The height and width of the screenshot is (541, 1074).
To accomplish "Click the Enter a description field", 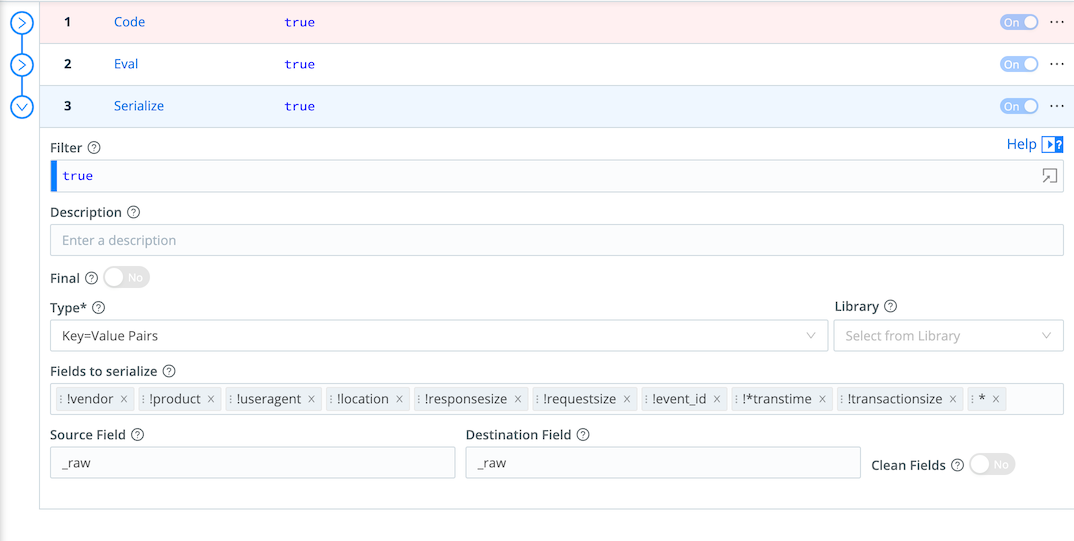I will pos(557,240).
